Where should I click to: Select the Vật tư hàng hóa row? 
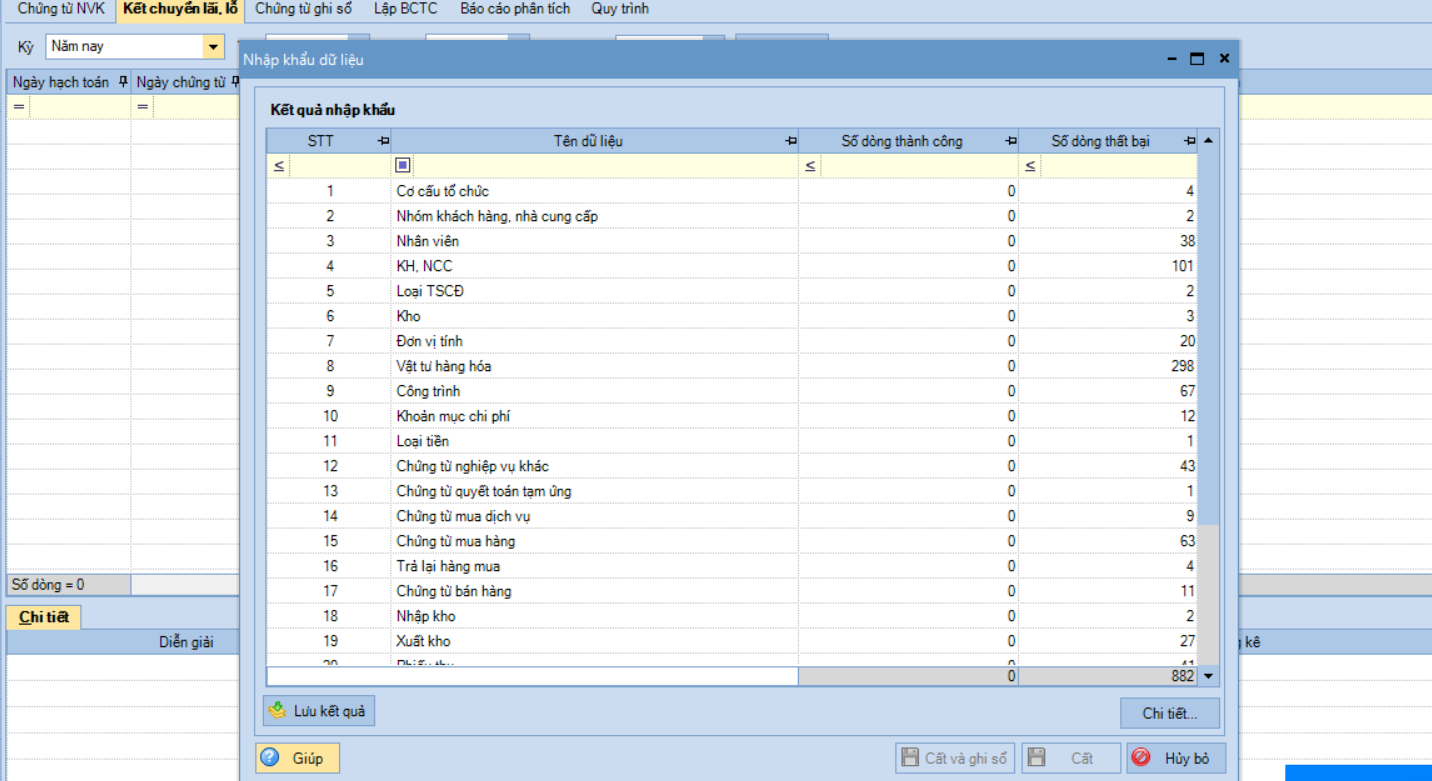point(732,366)
